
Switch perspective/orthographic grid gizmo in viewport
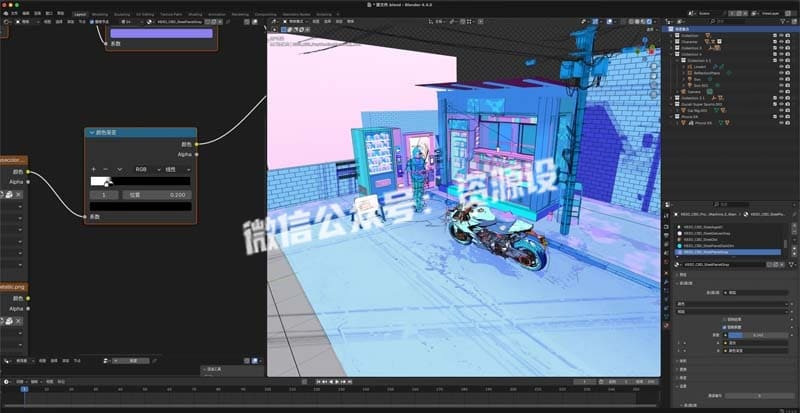[654, 94]
